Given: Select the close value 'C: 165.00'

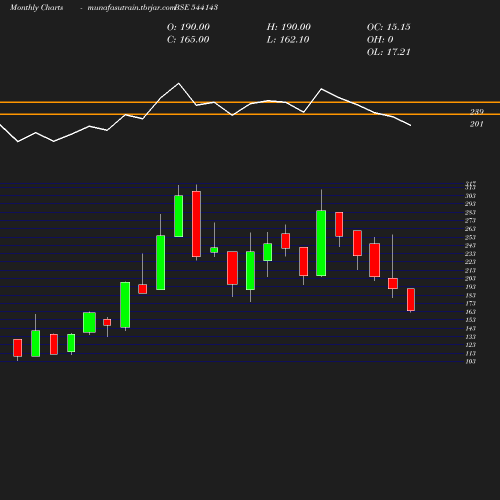Looking at the screenshot, I should (x=188, y=40).
